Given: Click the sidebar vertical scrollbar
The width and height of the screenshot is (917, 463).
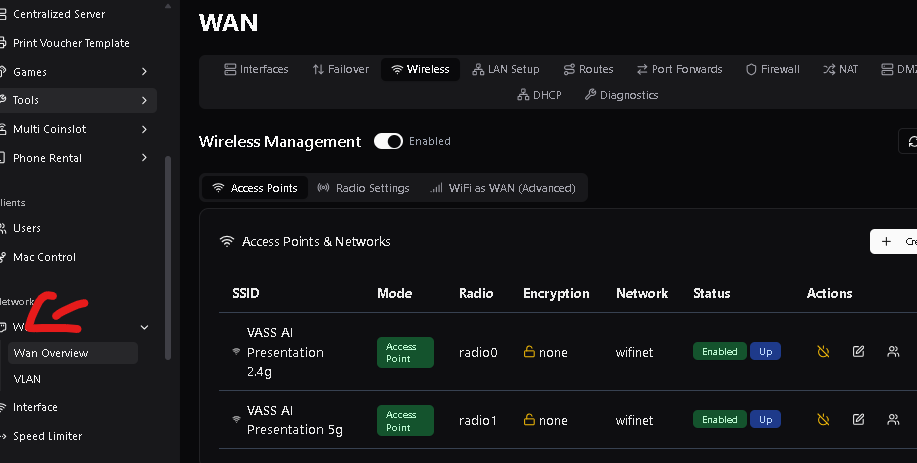Looking at the screenshot, I should (168, 257).
